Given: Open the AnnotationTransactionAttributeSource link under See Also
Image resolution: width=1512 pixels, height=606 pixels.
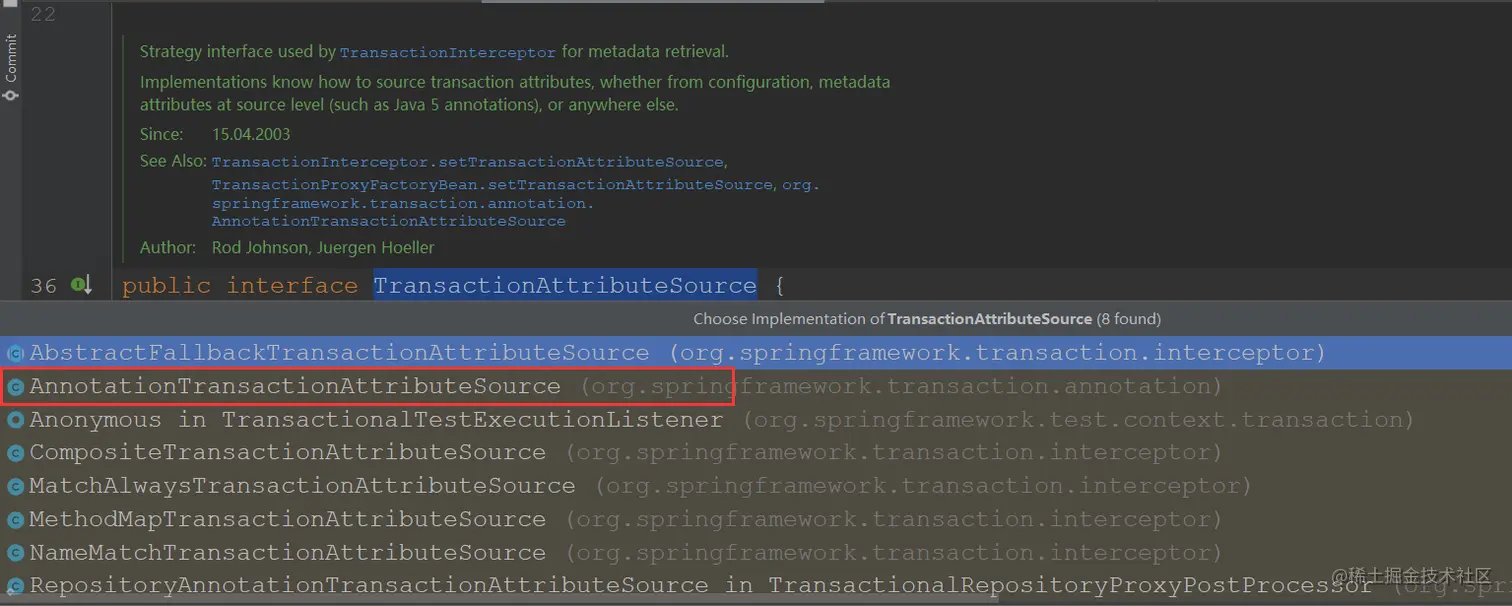Looking at the screenshot, I should (x=388, y=221).
